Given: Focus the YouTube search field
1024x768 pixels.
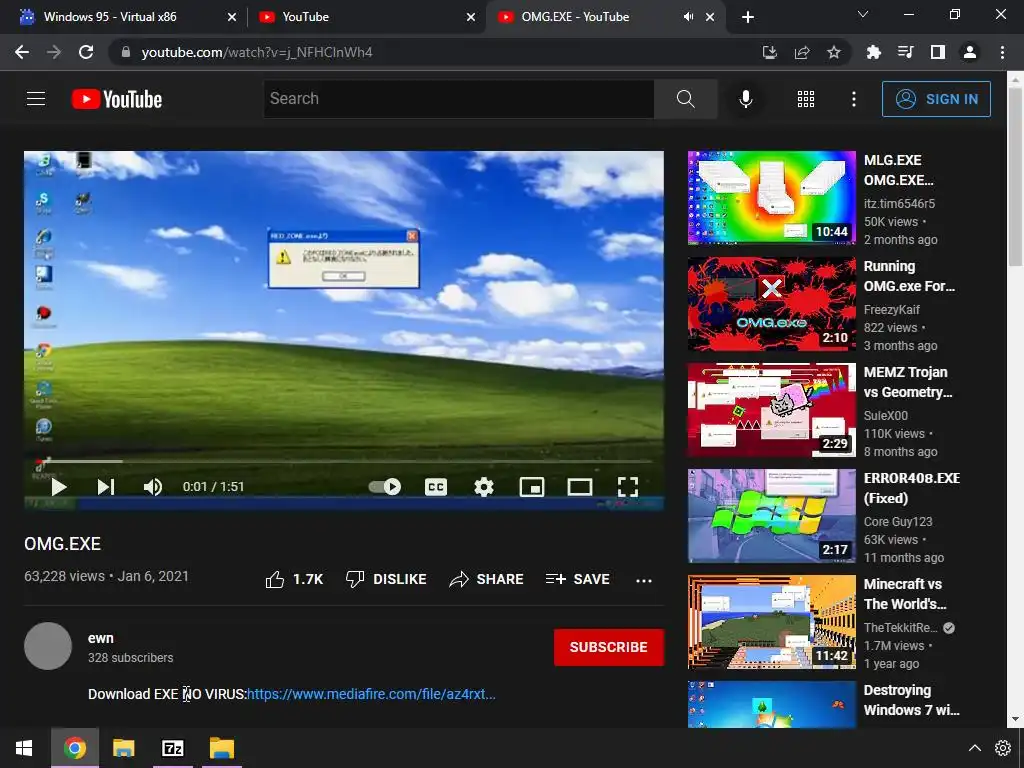Looking at the screenshot, I should [x=458, y=99].
